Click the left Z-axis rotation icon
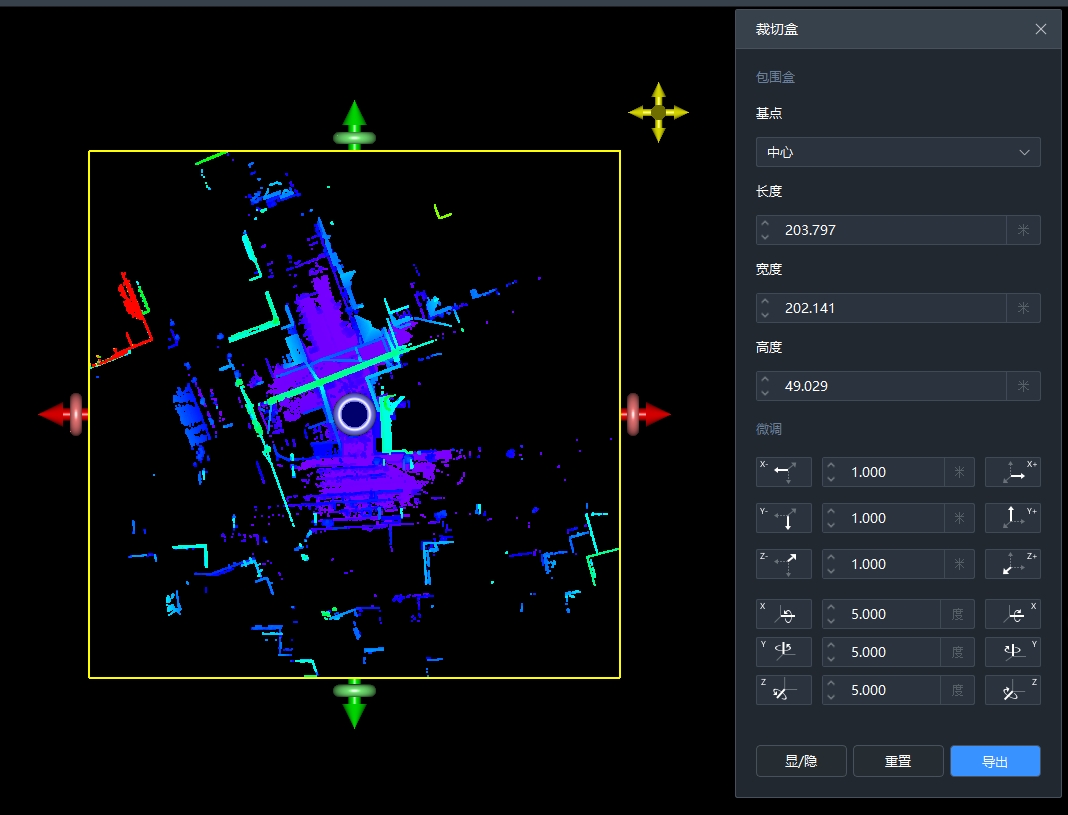Image resolution: width=1068 pixels, height=815 pixels. point(783,690)
